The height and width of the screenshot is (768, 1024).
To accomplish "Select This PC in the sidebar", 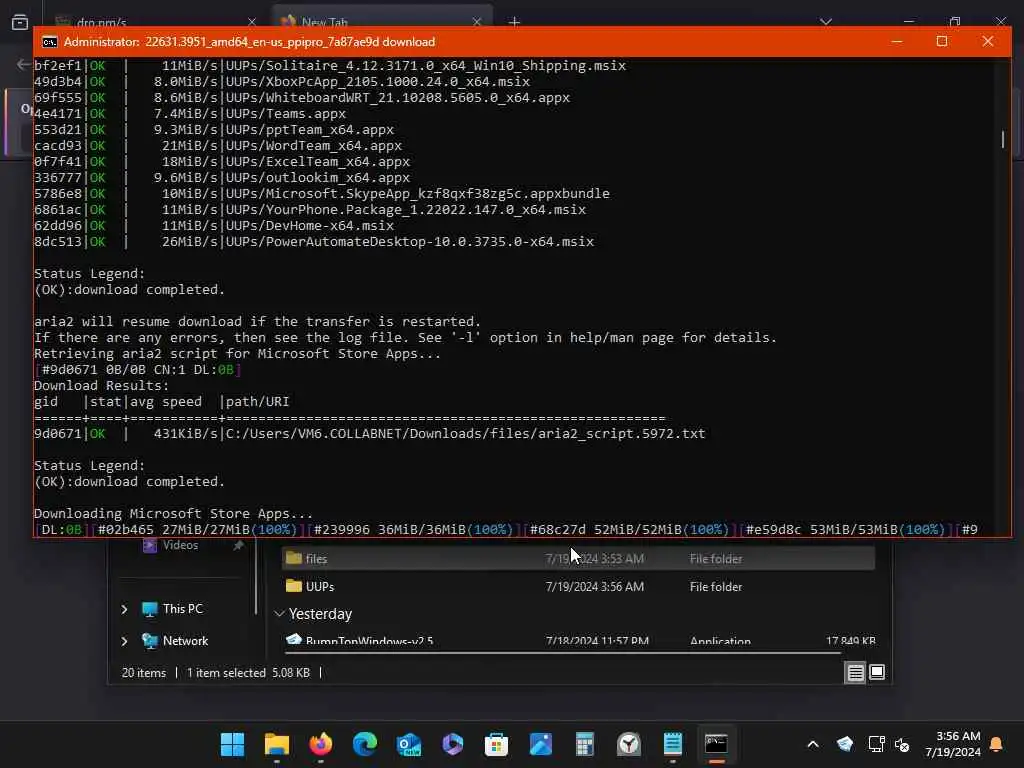I will pos(183,609).
